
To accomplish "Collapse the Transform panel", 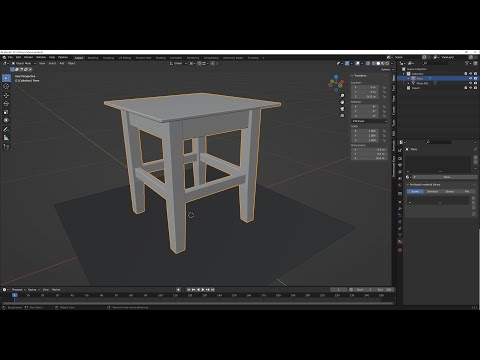I will (359, 76).
